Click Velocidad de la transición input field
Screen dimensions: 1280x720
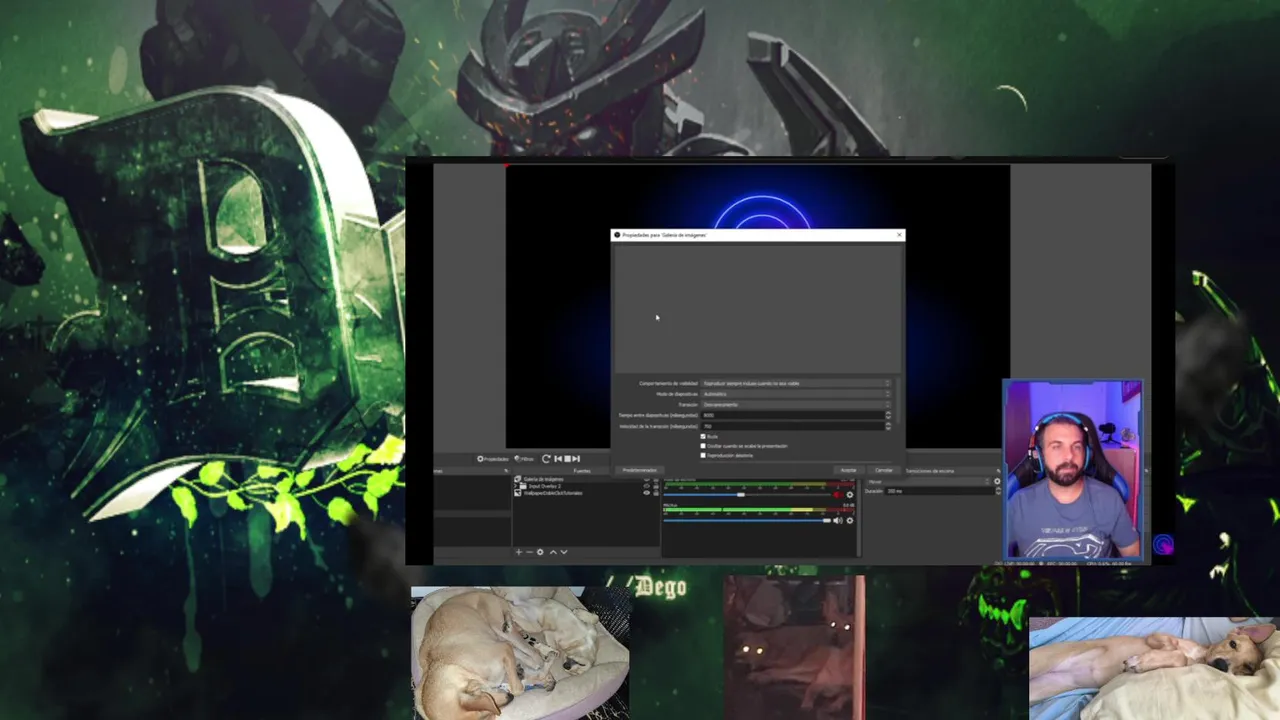[792, 426]
